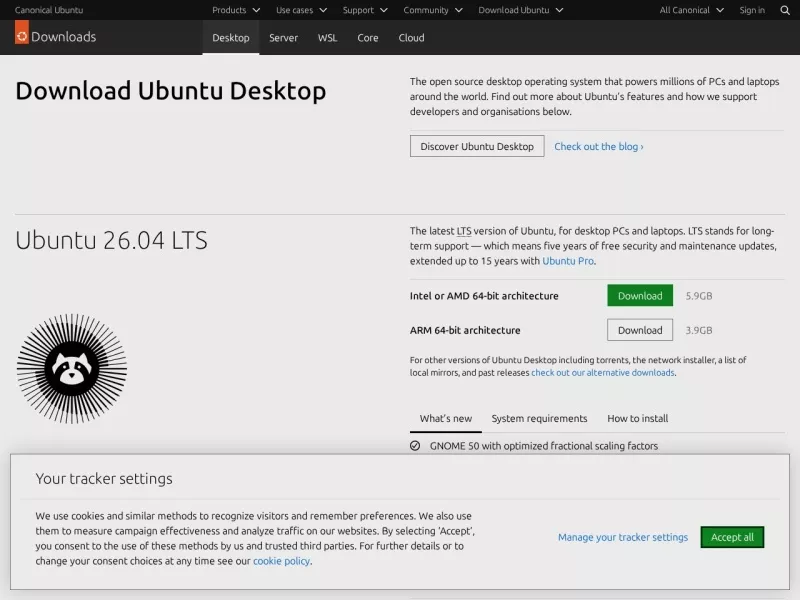Click the 3.9GB file size text

(x=698, y=330)
